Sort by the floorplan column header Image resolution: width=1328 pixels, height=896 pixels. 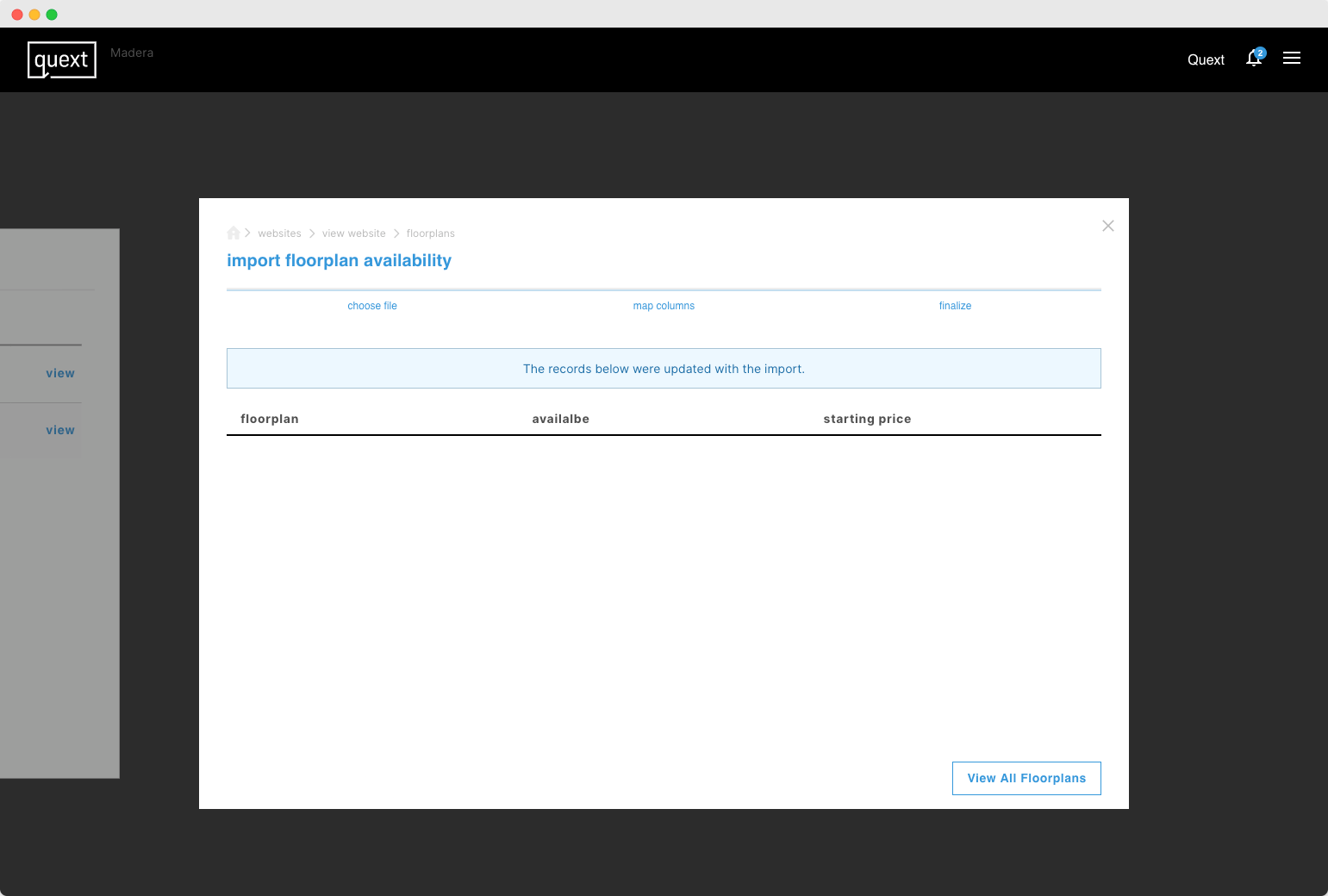tap(270, 419)
